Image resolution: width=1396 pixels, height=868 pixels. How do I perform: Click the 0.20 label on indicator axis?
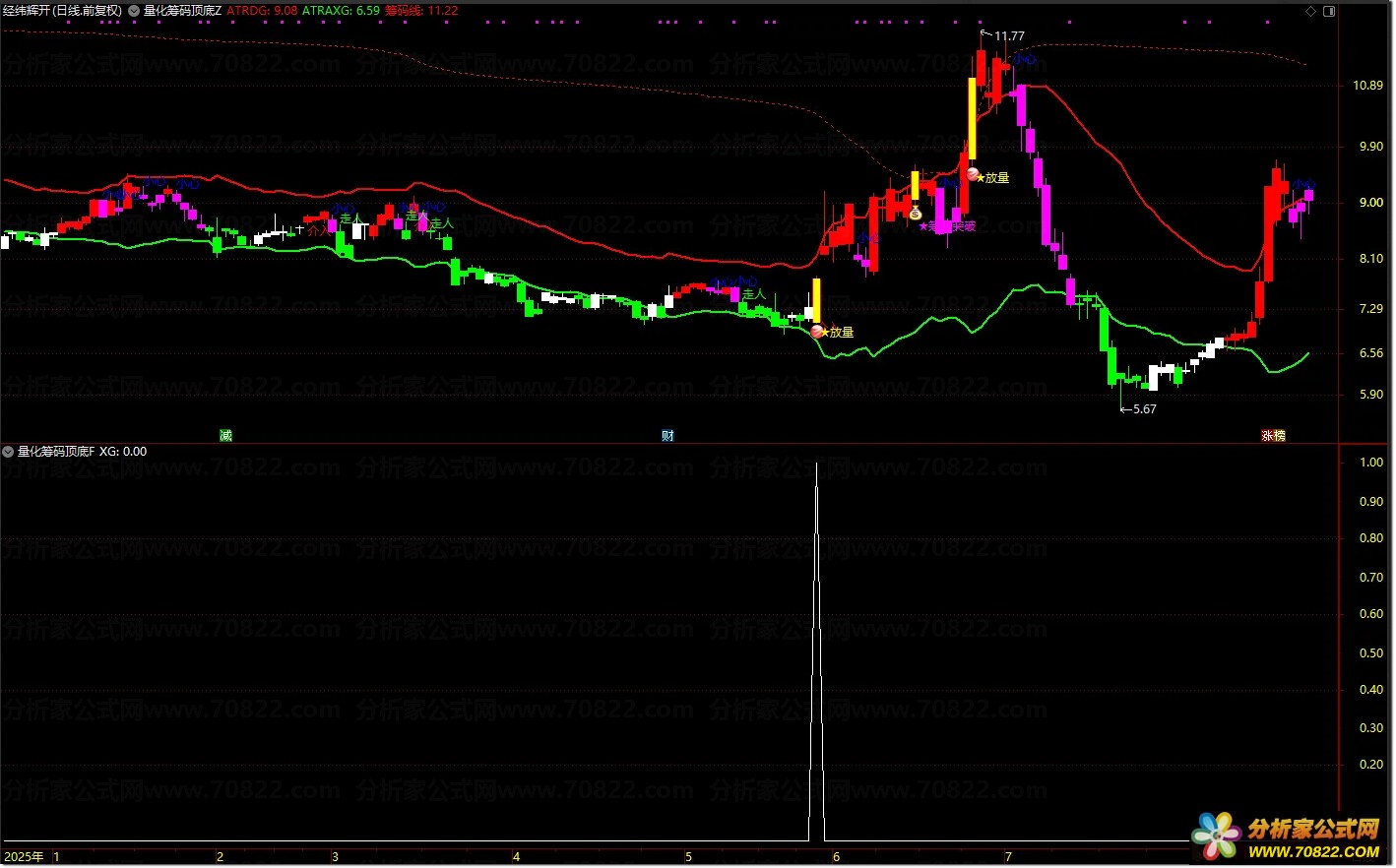[1371, 765]
